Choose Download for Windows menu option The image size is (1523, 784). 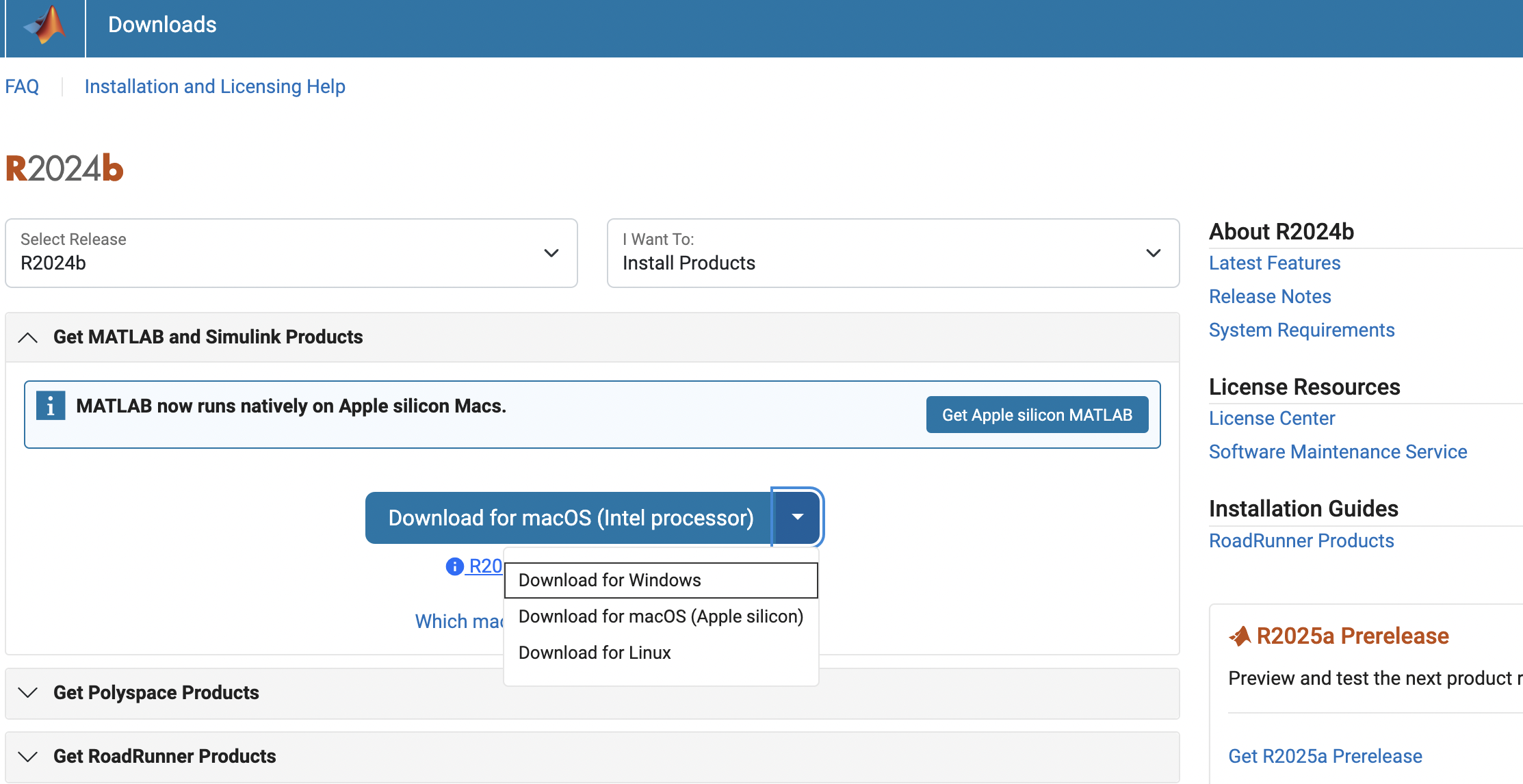click(x=610, y=580)
